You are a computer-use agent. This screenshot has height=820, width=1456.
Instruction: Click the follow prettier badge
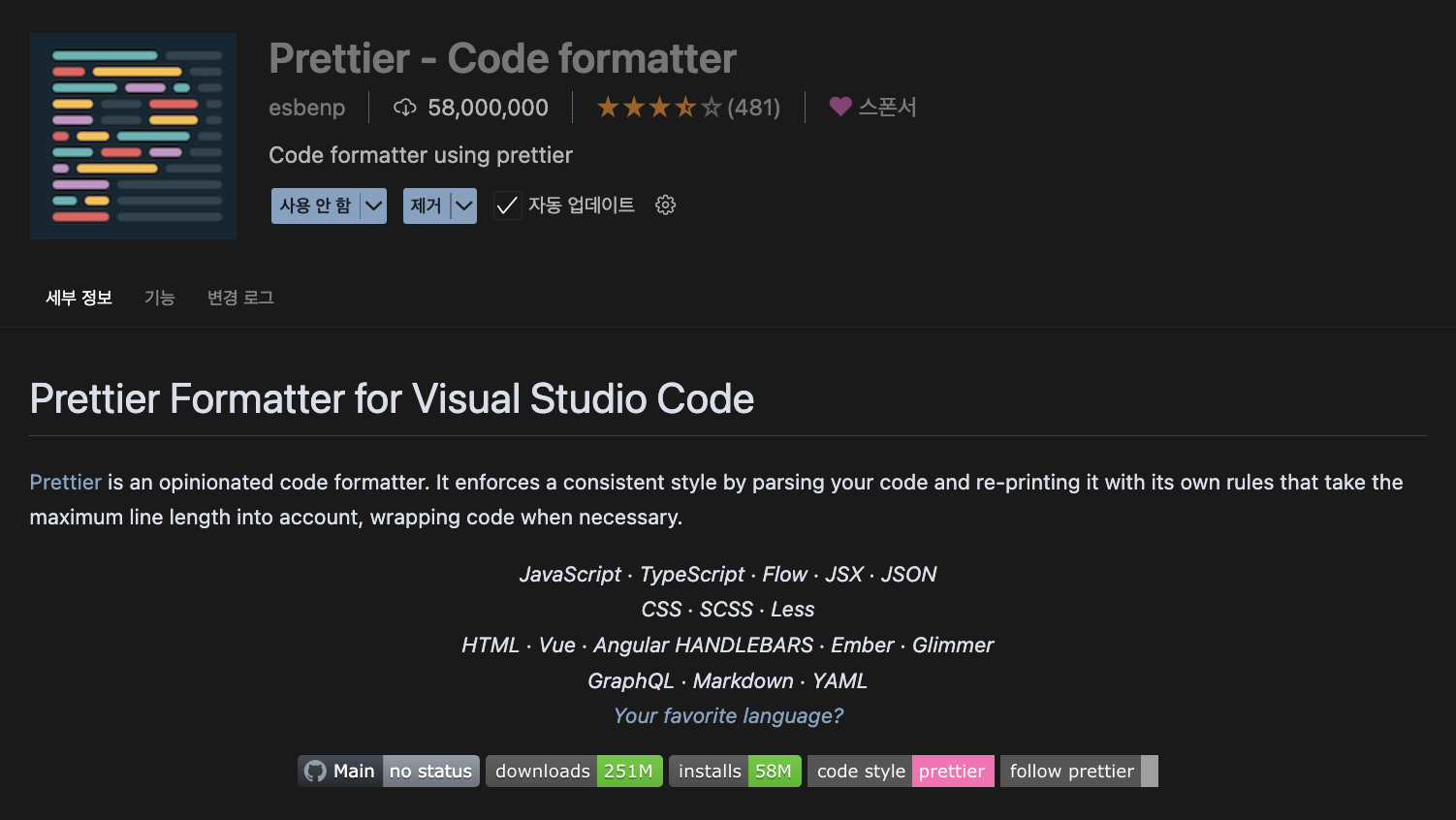[1079, 772]
